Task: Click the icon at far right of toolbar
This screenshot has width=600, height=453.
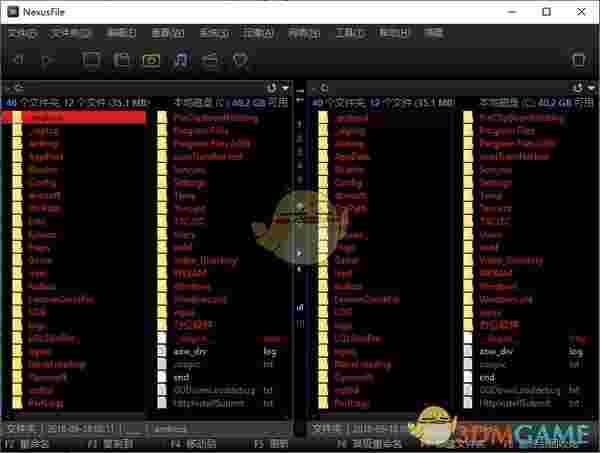Action: click(579, 60)
